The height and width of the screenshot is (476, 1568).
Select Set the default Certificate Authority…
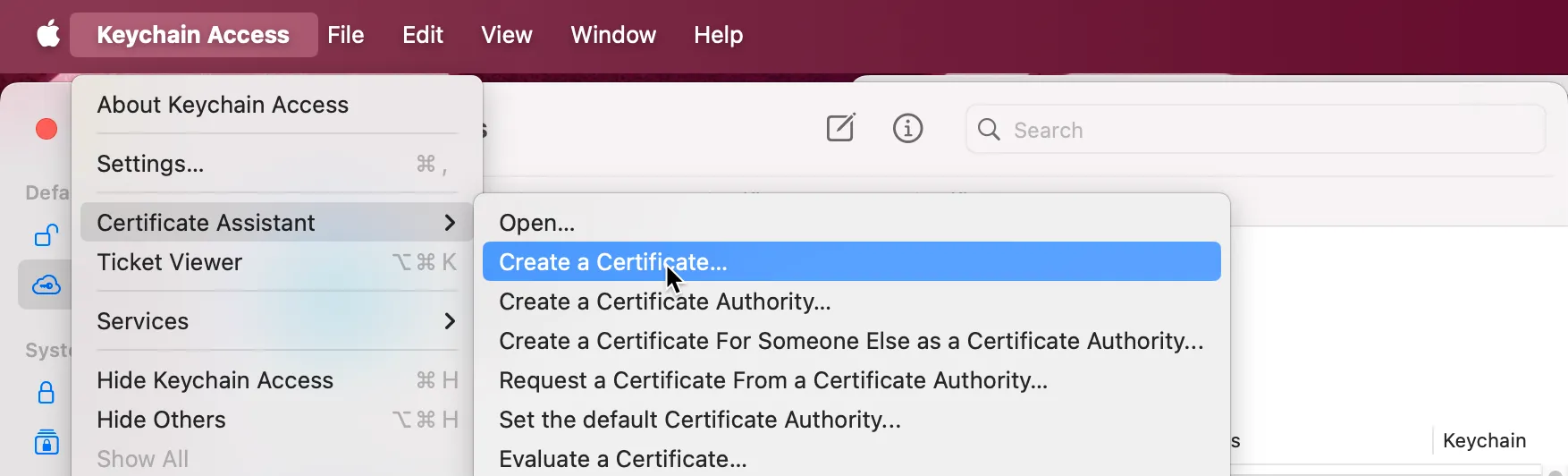tap(852, 420)
